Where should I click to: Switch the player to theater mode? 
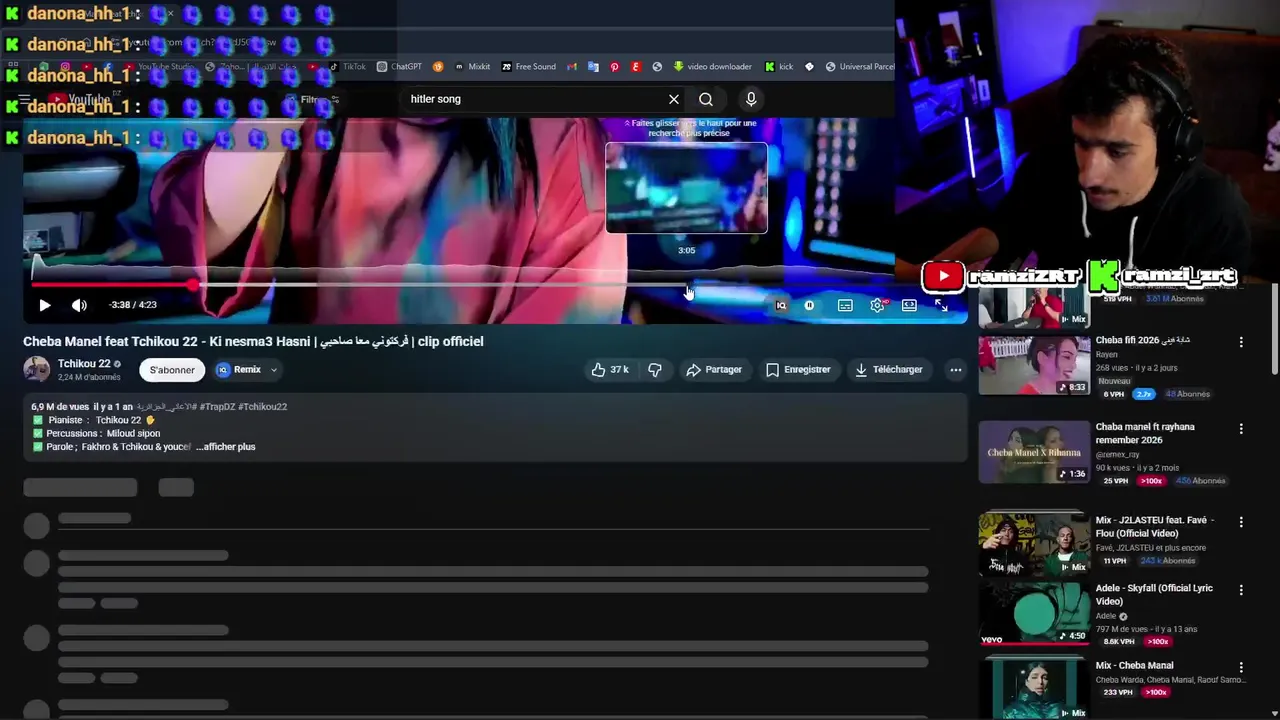click(909, 305)
